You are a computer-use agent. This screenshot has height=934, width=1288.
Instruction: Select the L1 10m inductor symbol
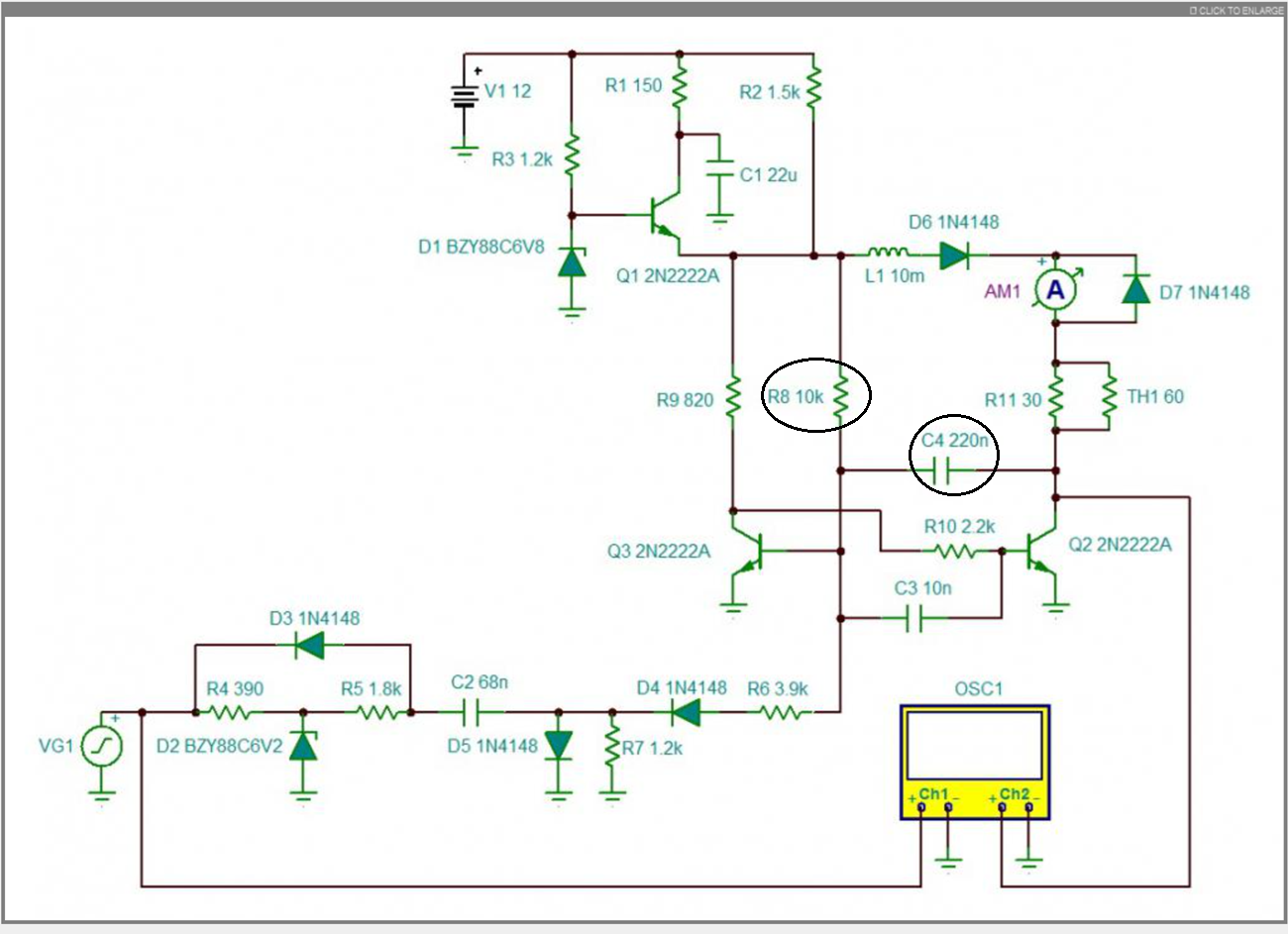(889, 254)
